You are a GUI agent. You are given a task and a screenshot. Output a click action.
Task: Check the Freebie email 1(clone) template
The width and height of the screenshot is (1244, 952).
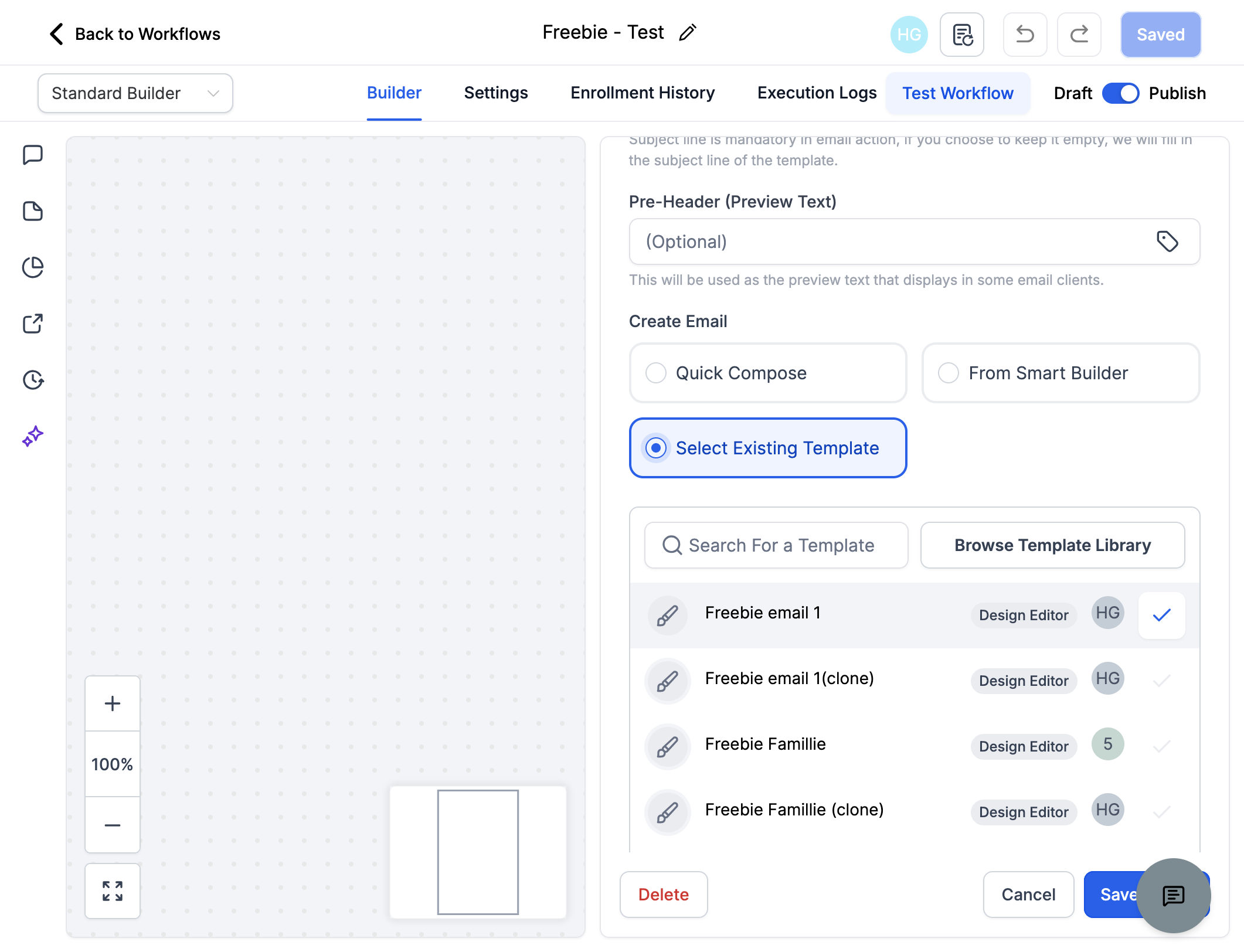[1161, 681]
